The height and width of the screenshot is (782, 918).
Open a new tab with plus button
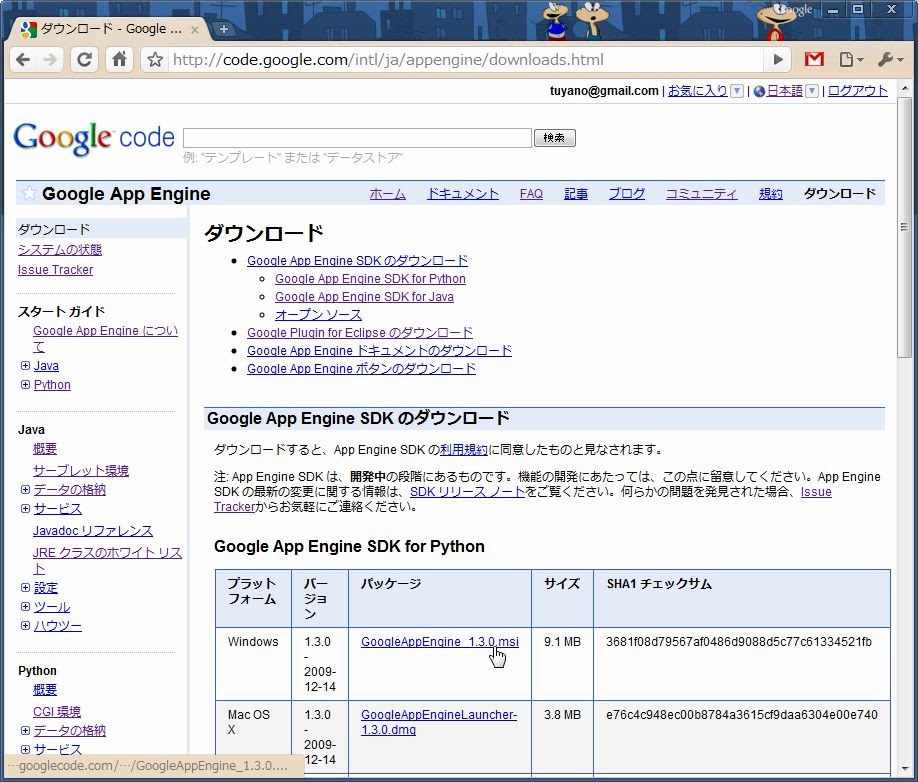223,29
